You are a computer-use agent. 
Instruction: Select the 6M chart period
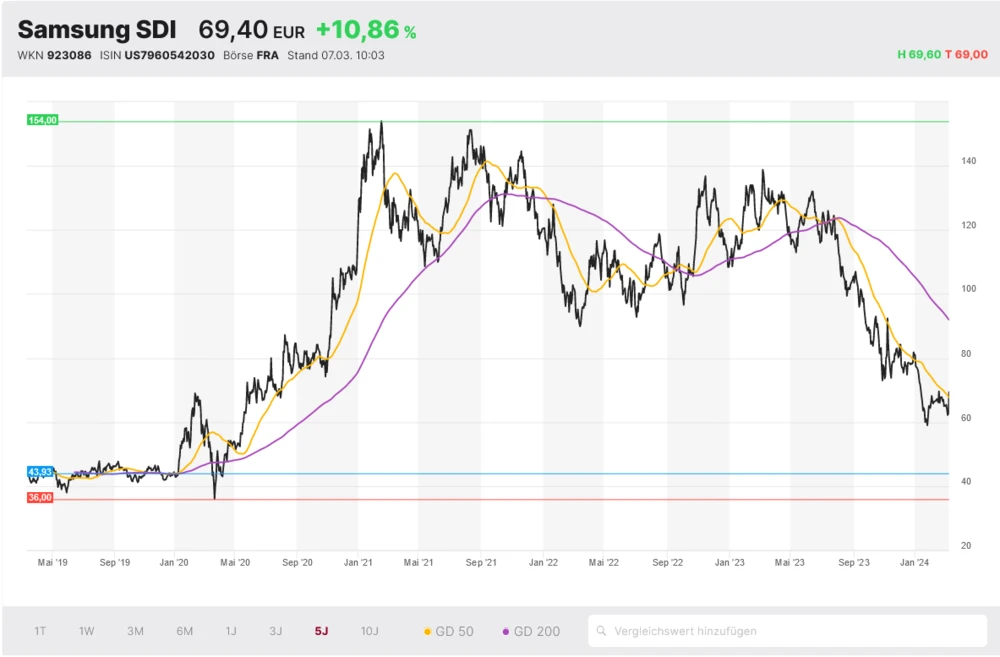(x=184, y=631)
